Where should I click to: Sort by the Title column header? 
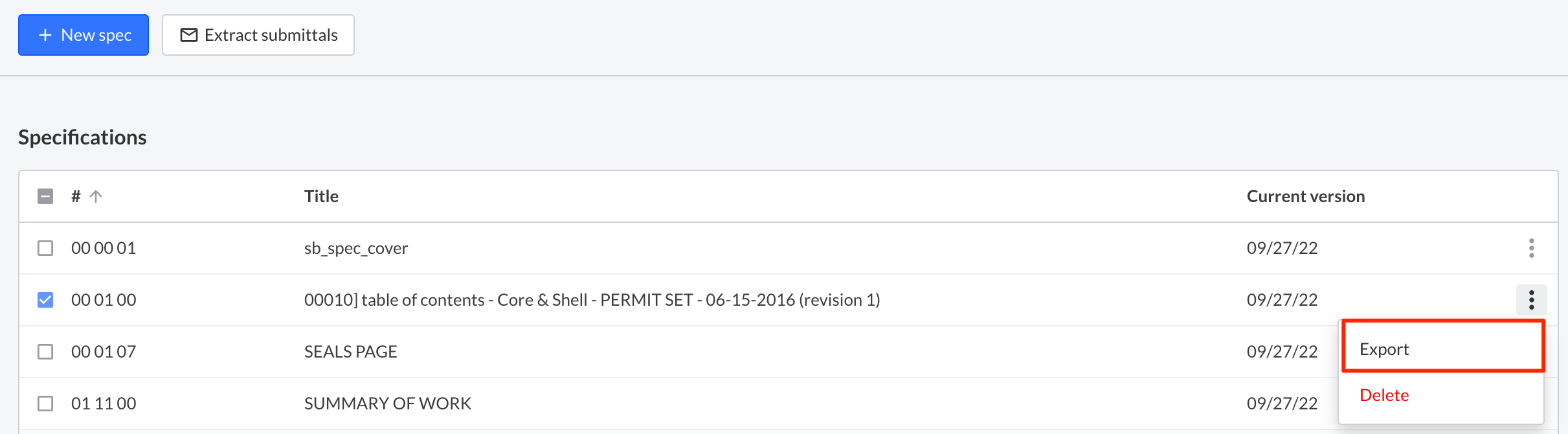(x=321, y=196)
